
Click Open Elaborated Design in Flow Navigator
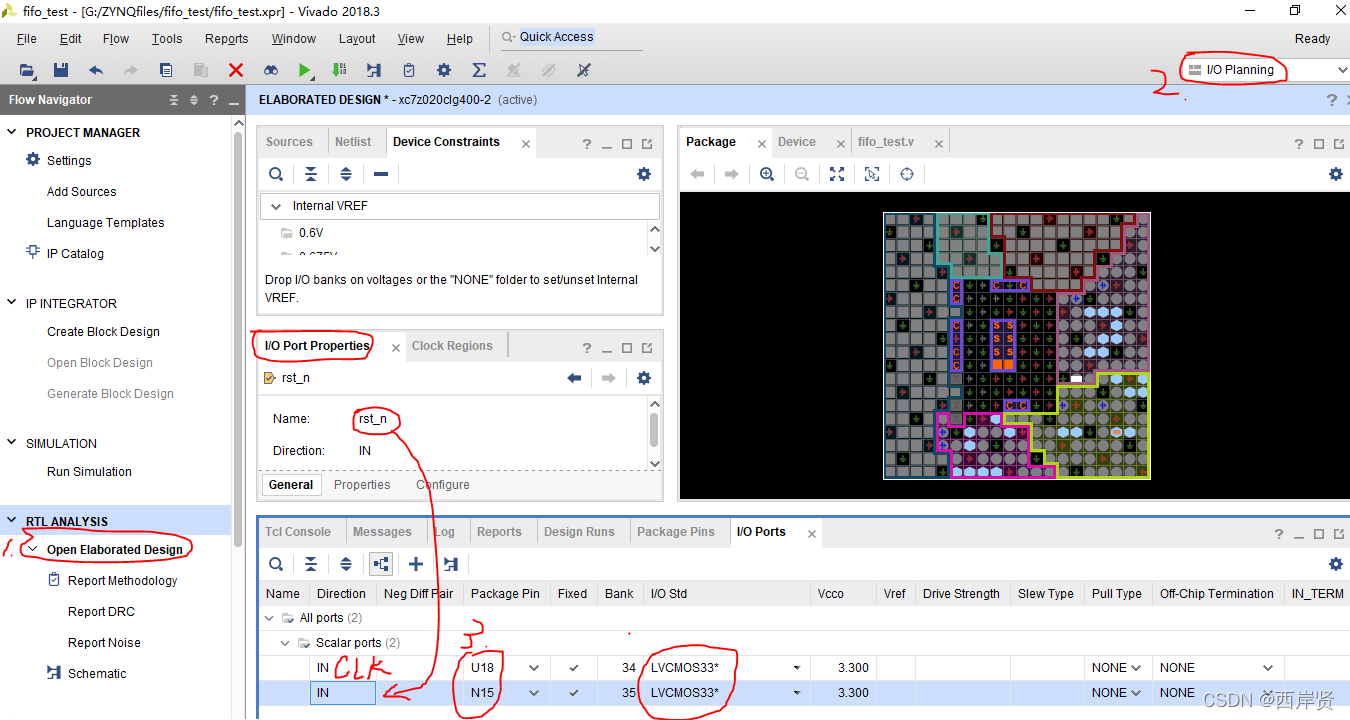tap(115, 549)
